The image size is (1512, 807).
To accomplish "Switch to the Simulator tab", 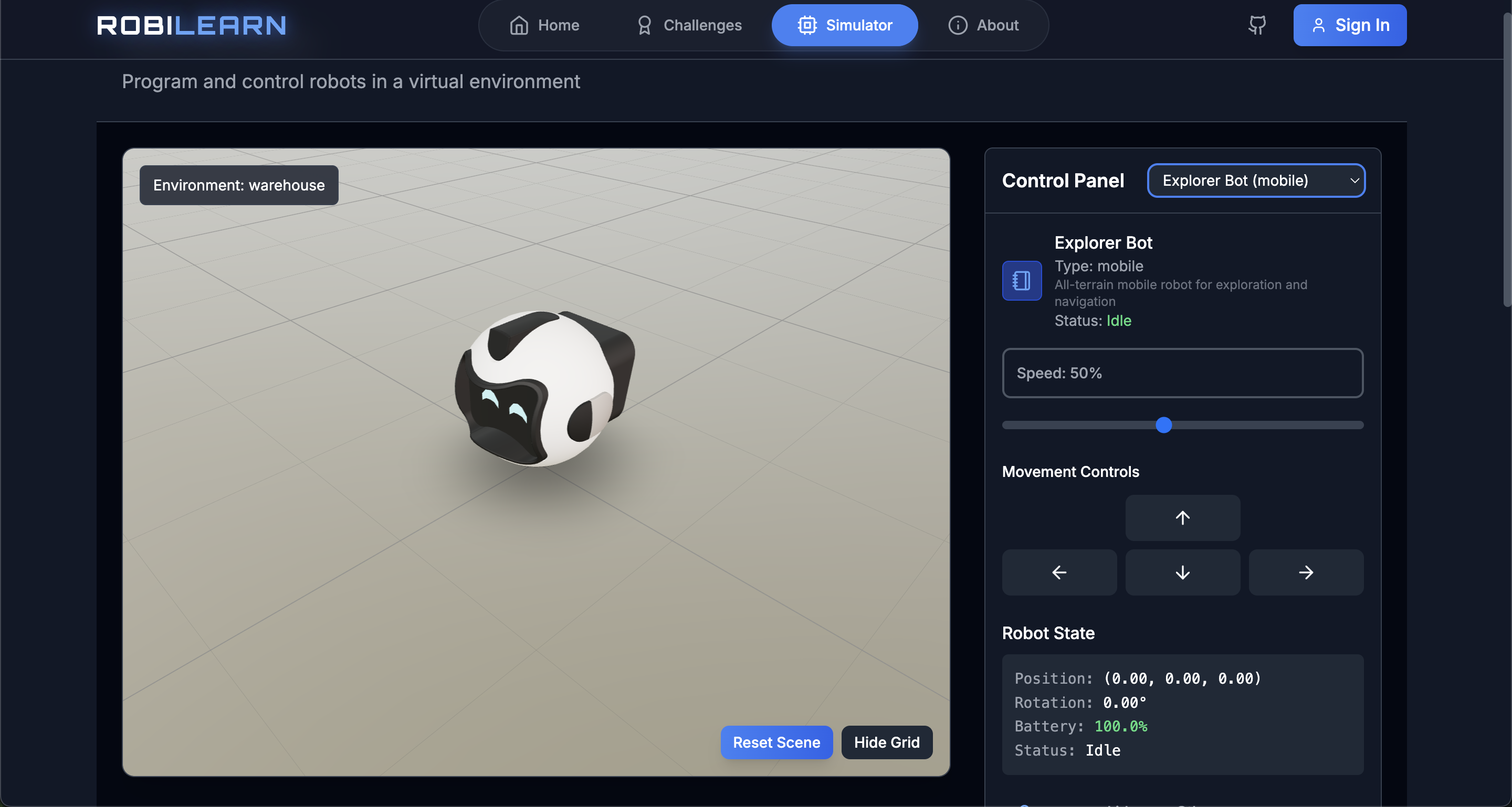I will (x=844, y=25).
